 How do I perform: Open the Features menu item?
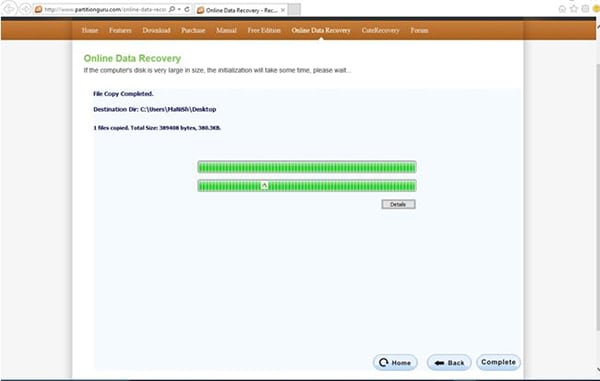click(120, 30)
